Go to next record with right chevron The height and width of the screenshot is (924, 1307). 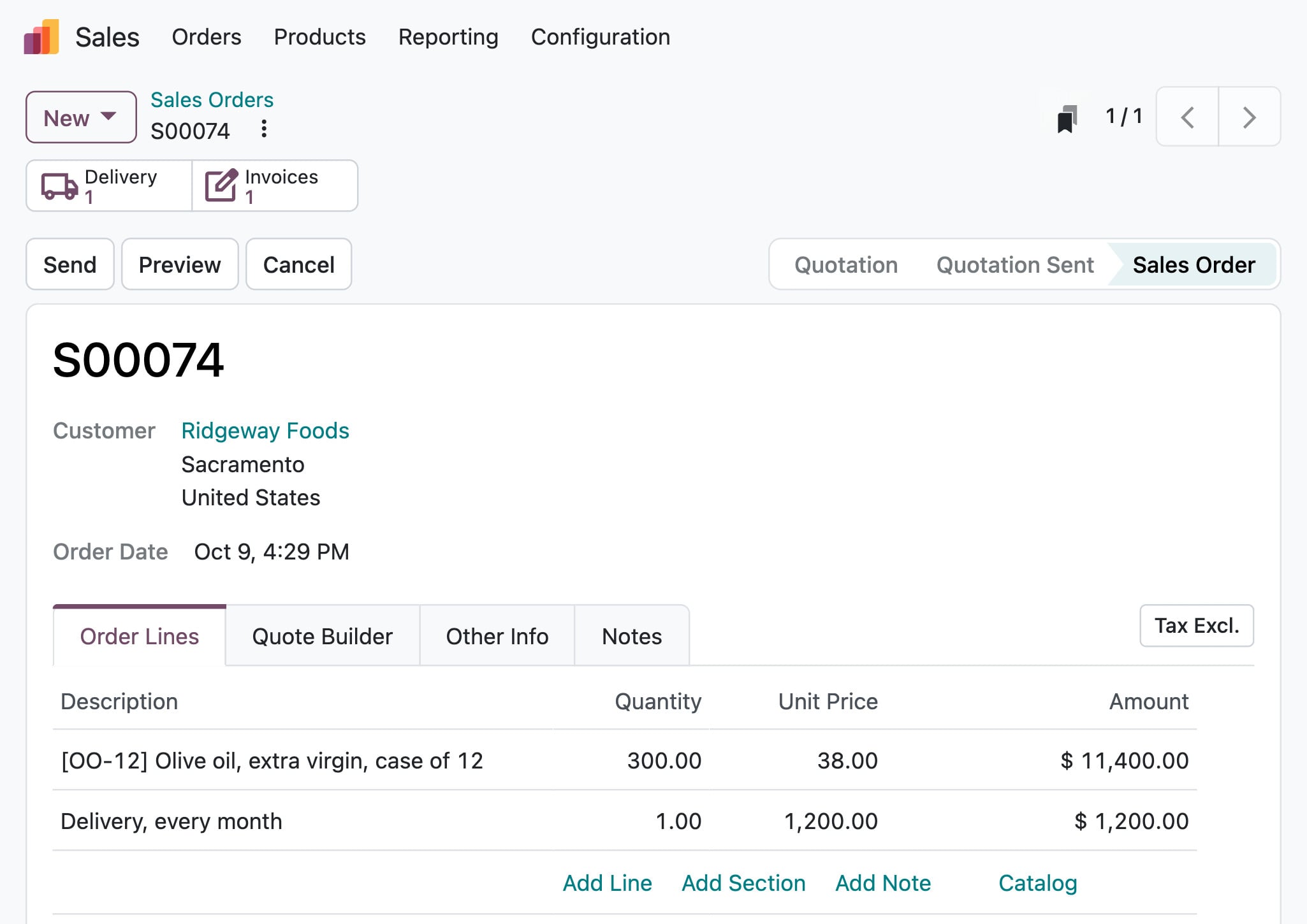(x=1250, y=117)
